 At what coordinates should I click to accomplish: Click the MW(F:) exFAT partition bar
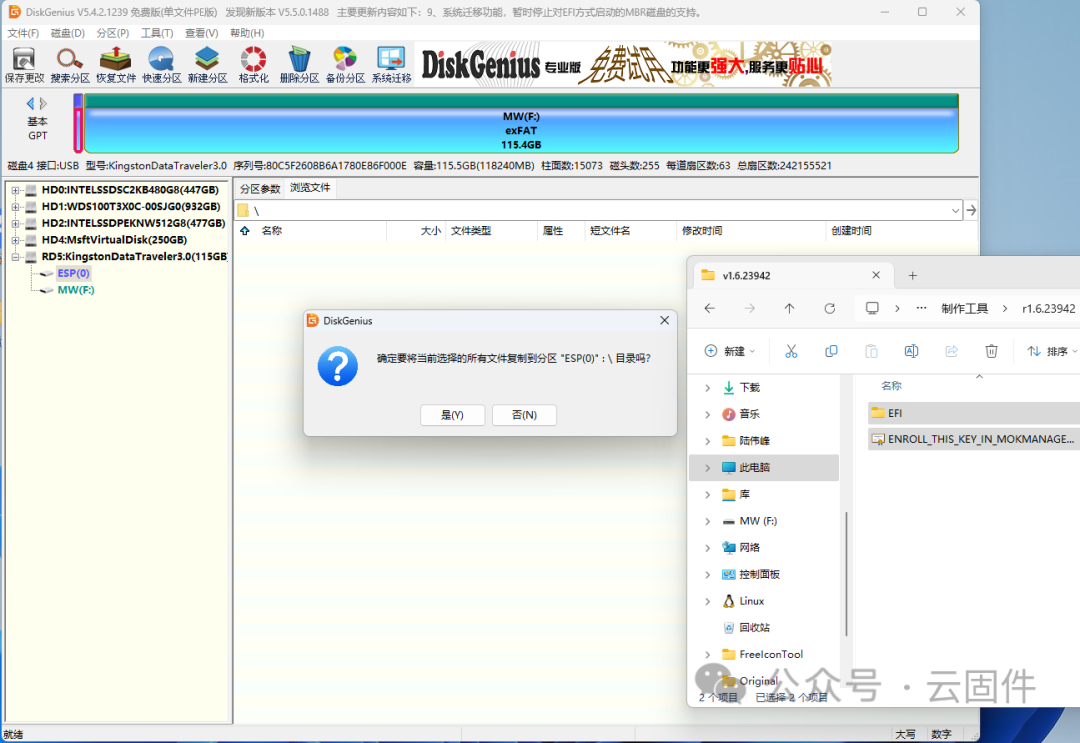coord(521,124)
